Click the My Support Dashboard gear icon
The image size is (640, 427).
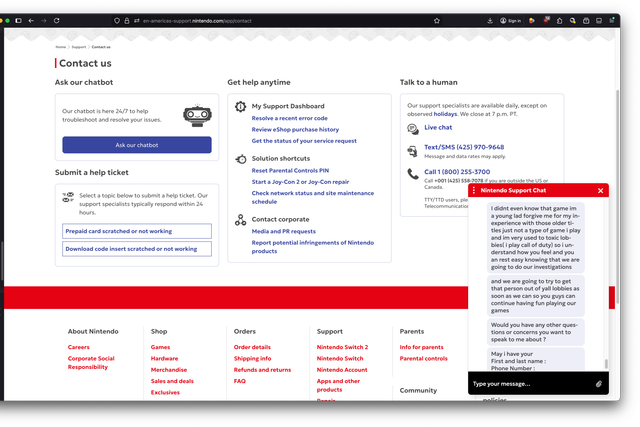(x=240, y=107)
